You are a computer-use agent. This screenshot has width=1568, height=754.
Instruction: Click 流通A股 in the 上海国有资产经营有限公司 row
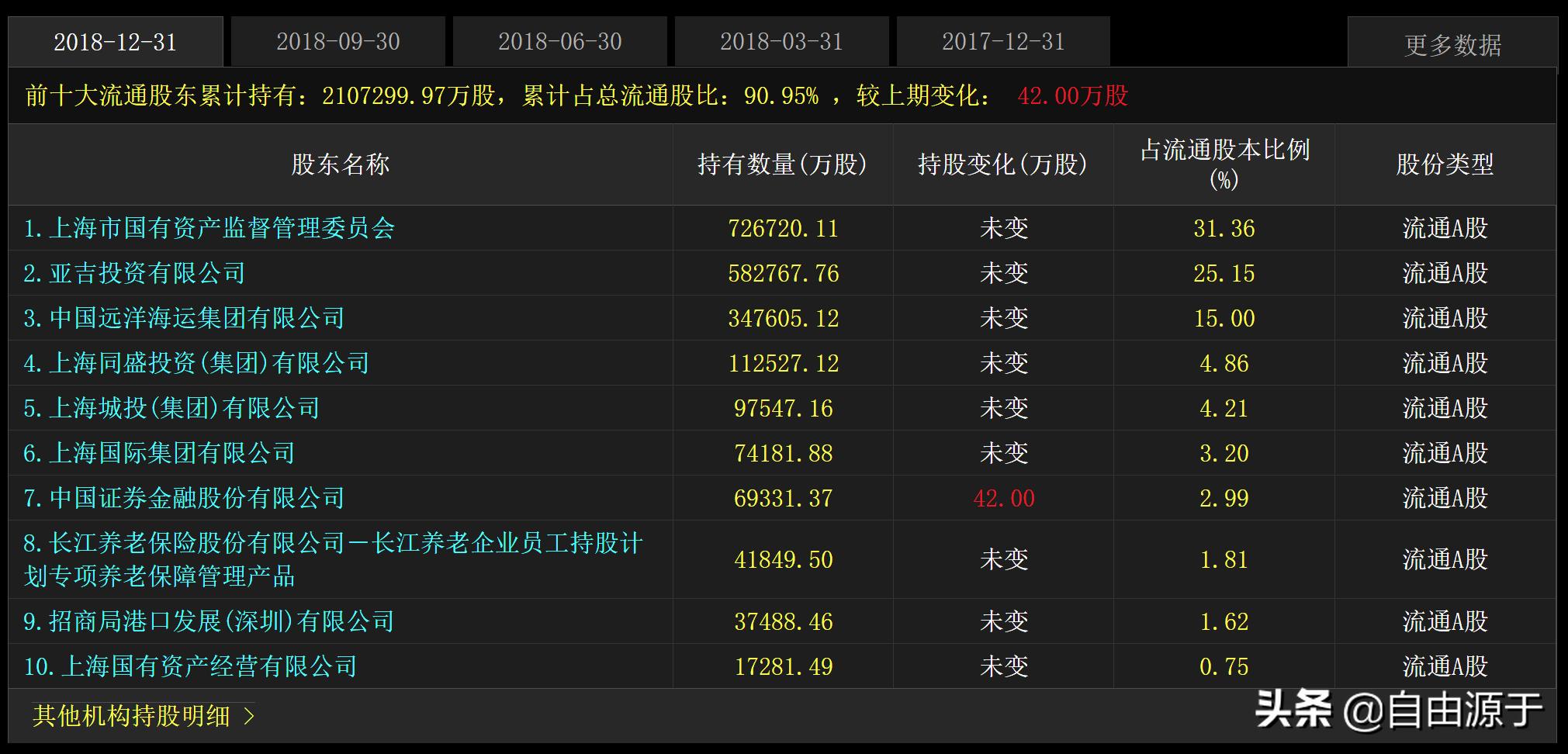1445,666
